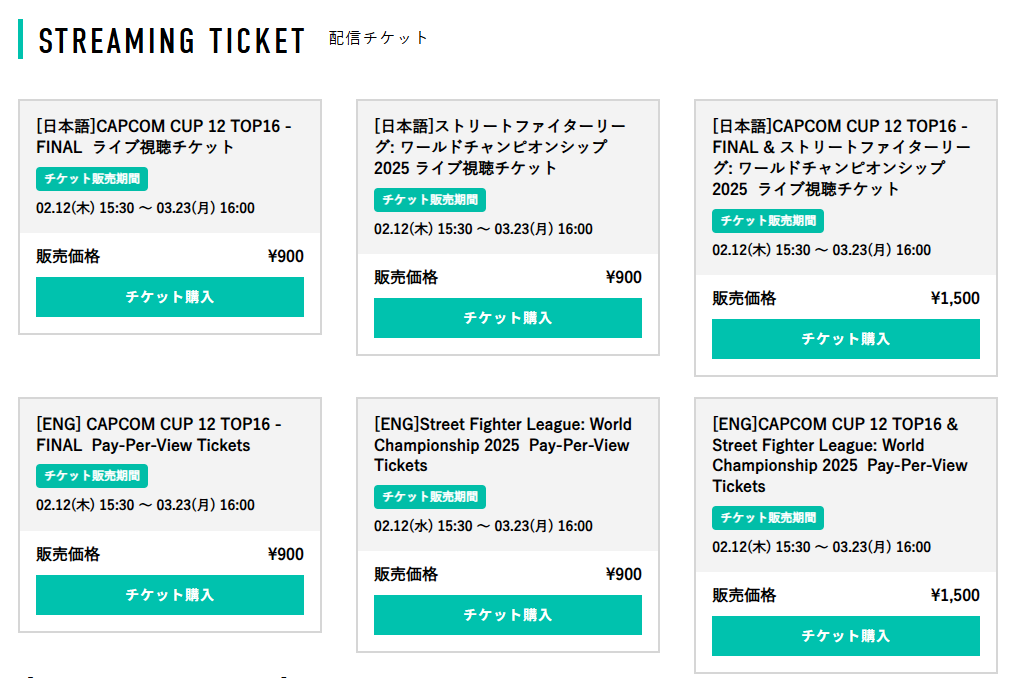Click 販売価格 label on [ENG] CAPCOM CUP TOP16-FINAL card
Viewport: 1016px width, 678px height.
coord(68,555)
